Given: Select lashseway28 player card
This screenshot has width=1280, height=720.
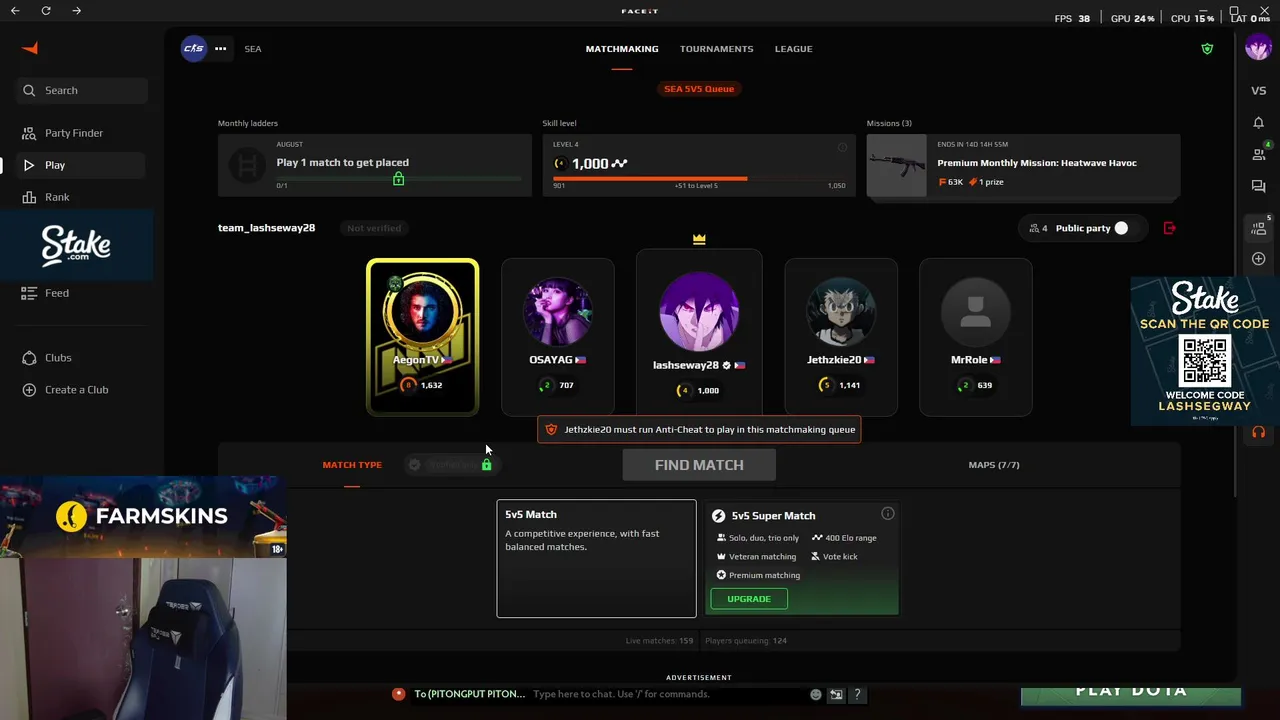Looking at the screenshot, I should (x=699, y=335).
